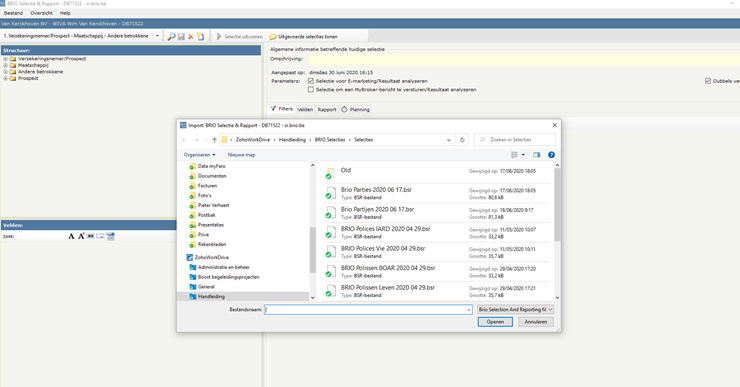Click the file list vertical scrollbar
Screen dimensions: 740x387
[557, 204]
